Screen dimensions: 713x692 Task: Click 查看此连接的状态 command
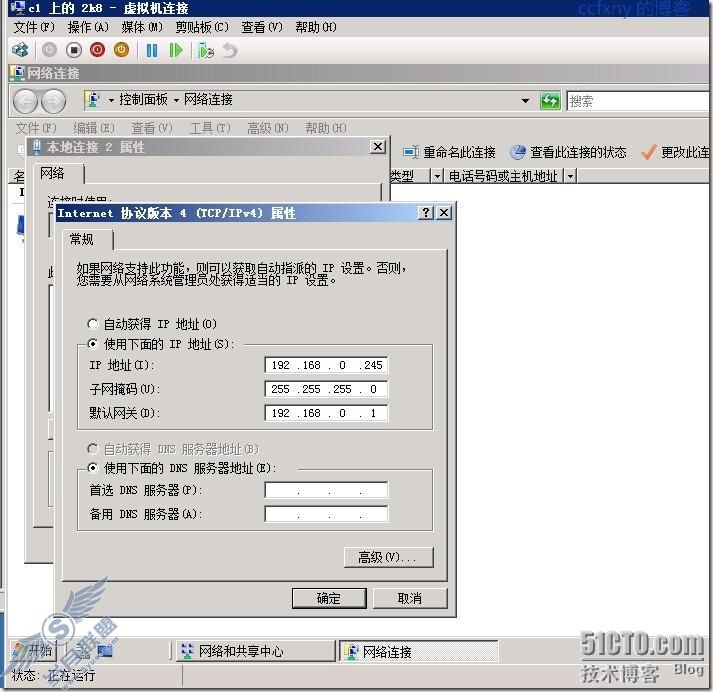click(x=568, y=152)
